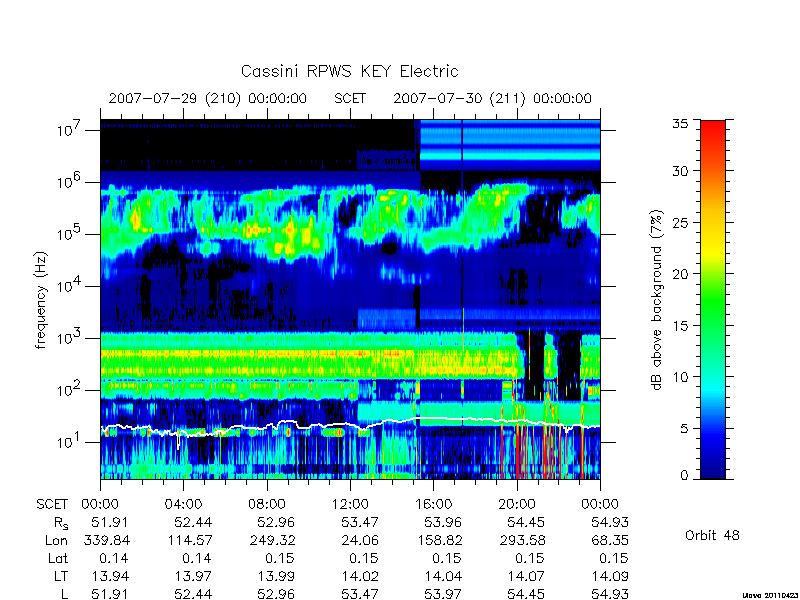Image resolution: width=800 pixels, height=600 pixels.
Task: Click the Rs row label
Action: [x=61, y=523]
